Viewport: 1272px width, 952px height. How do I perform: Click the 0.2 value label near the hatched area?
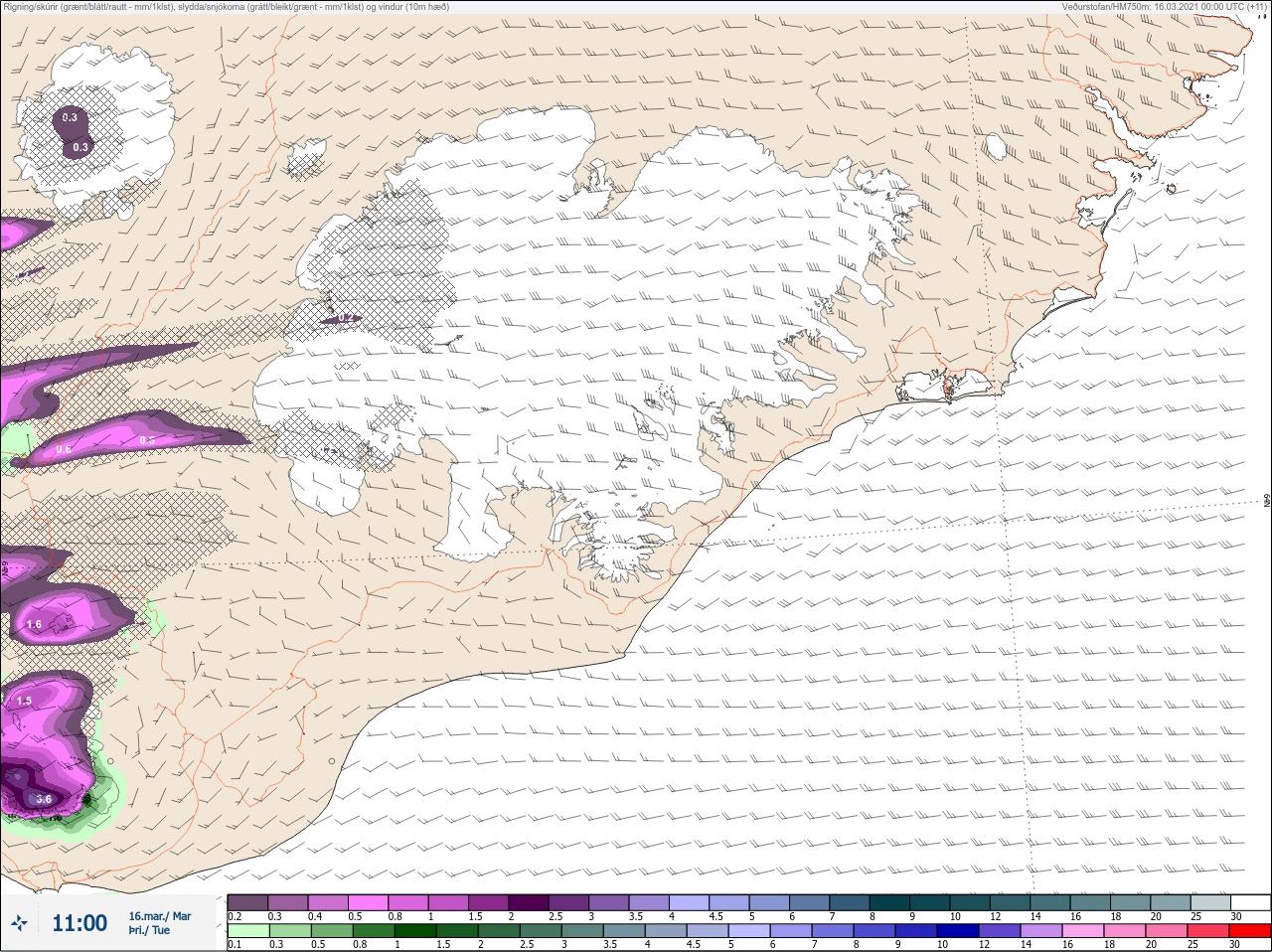347,318
